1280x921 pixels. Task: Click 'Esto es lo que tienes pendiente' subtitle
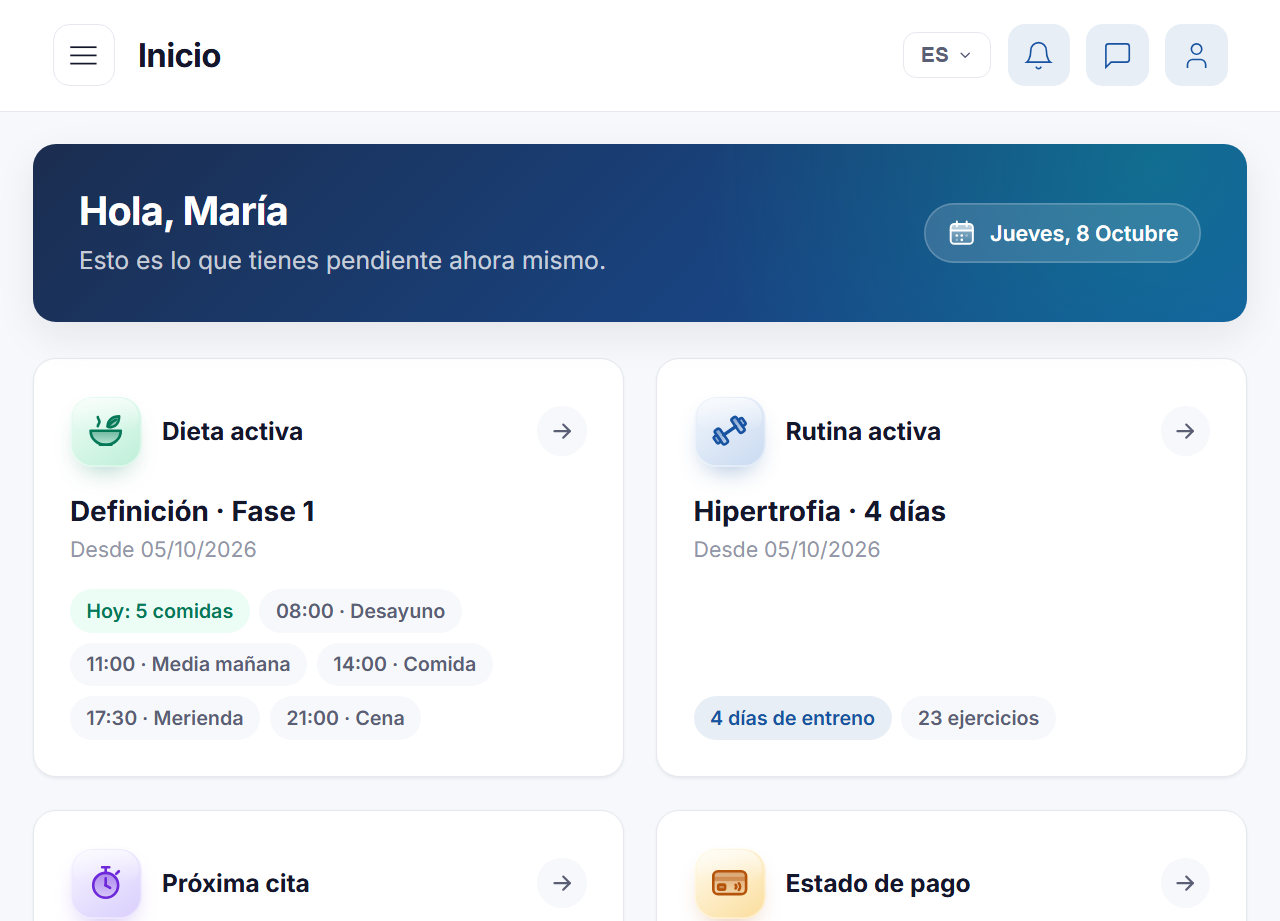click(342, 261)
